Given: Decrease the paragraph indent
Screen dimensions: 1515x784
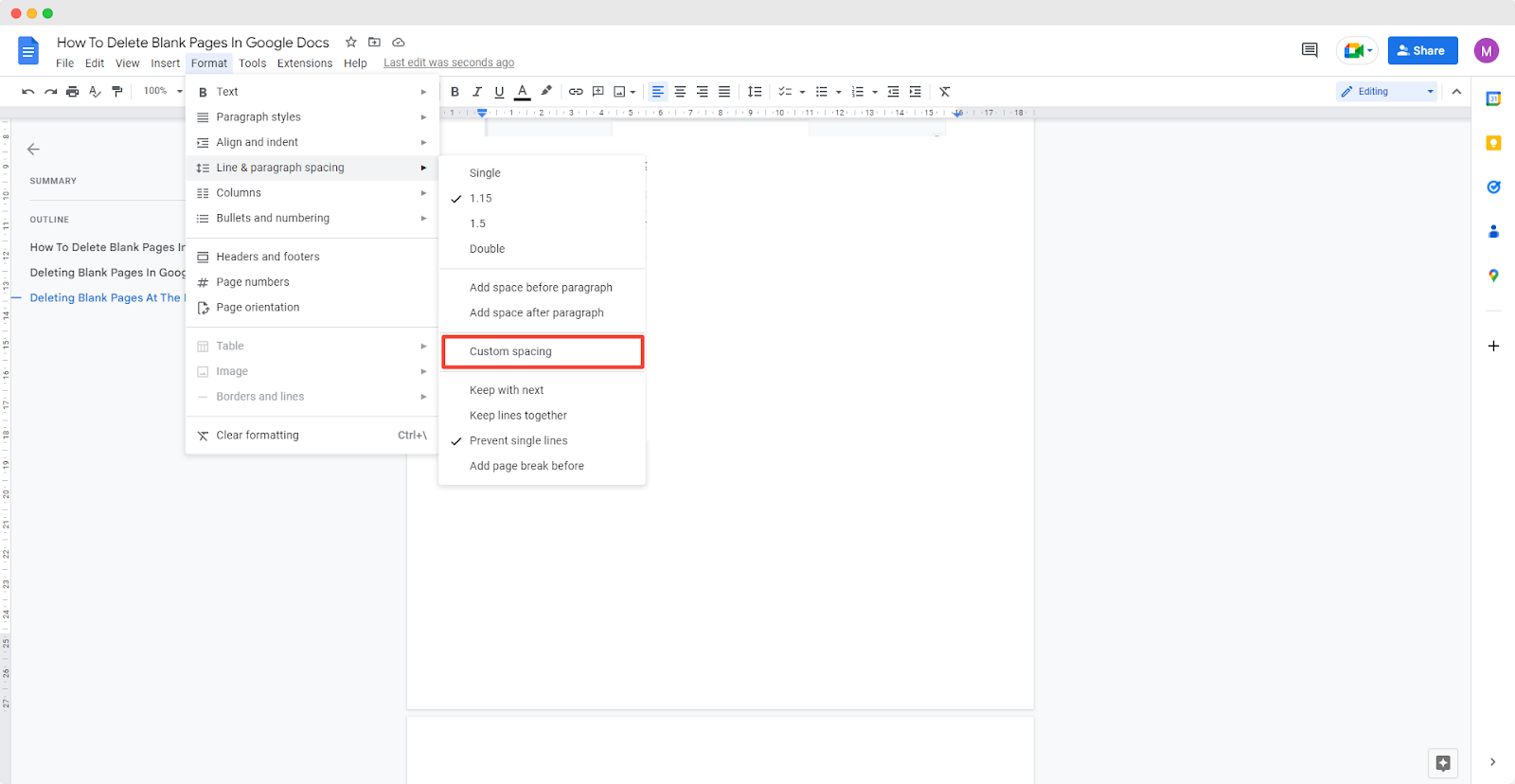Looking at the screenshot, I should point(893,92).
